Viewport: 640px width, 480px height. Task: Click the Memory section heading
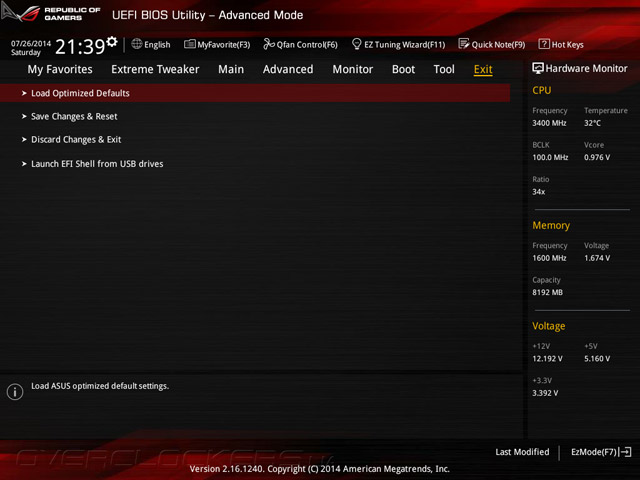(551, 225)
